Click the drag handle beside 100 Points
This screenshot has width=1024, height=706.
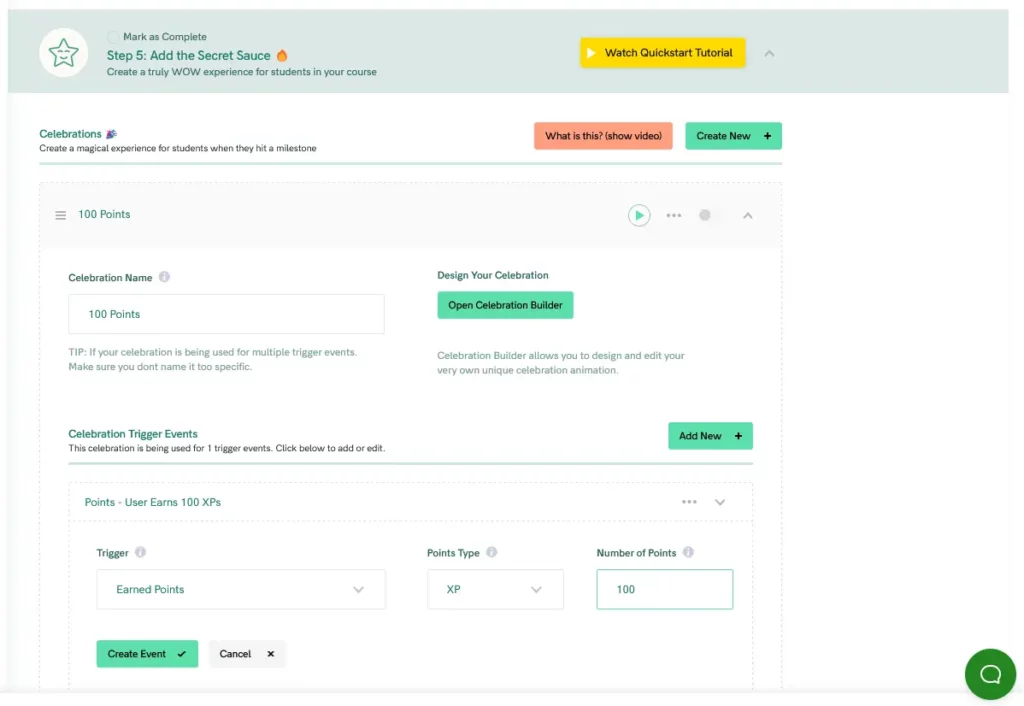tap(60, 214)
